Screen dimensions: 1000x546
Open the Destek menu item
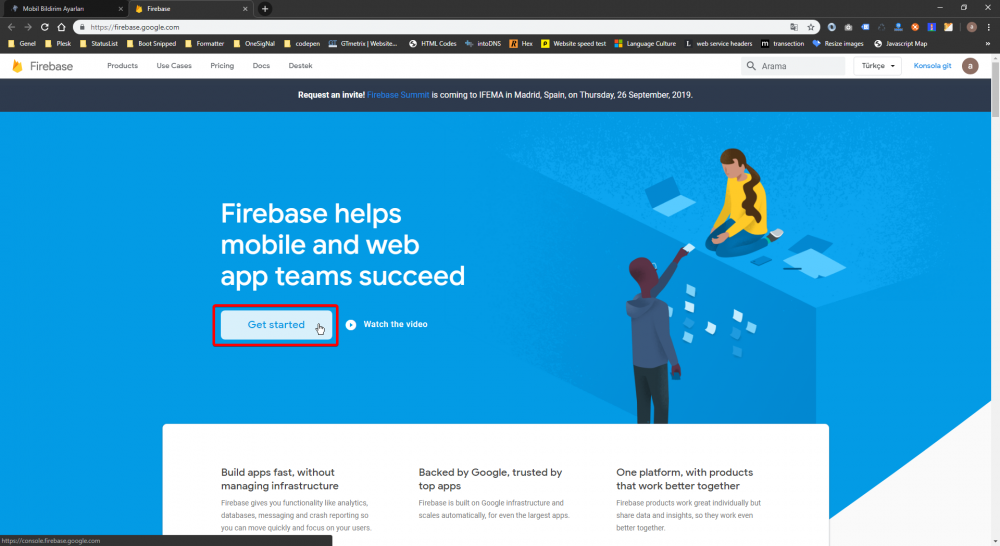[300, 66]
